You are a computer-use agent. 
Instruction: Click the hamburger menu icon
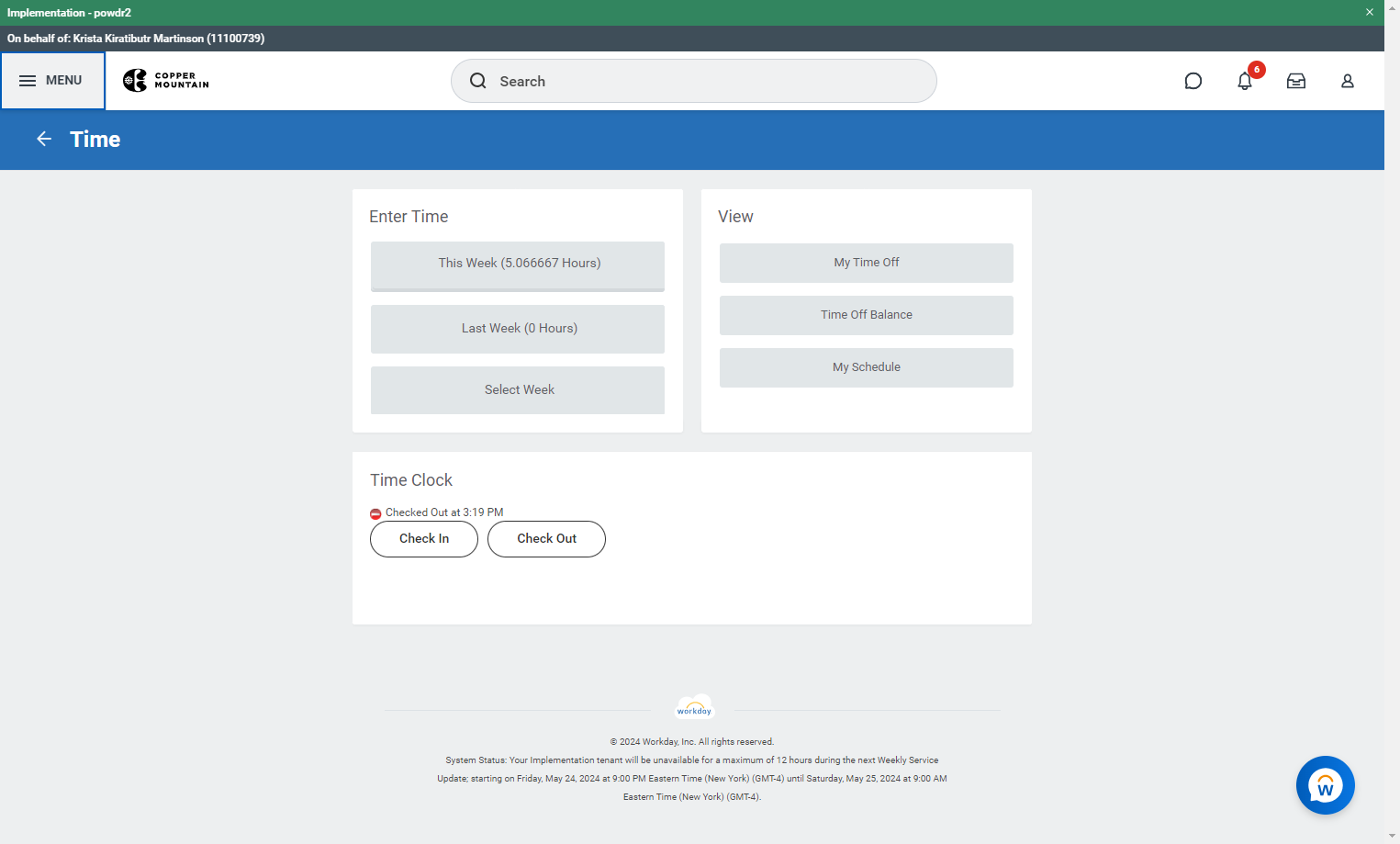tap(28, 81)
